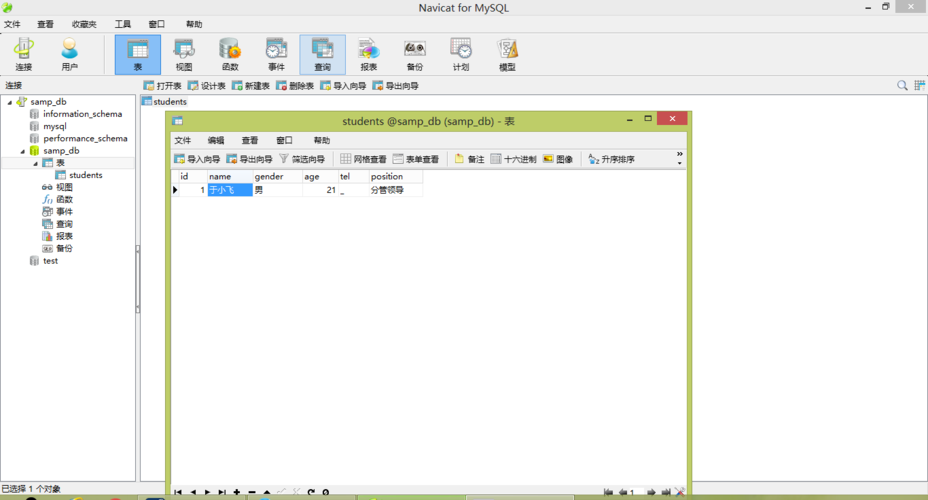
Task: Toggle the 备注 (Memo) pane
Action: 469,159
